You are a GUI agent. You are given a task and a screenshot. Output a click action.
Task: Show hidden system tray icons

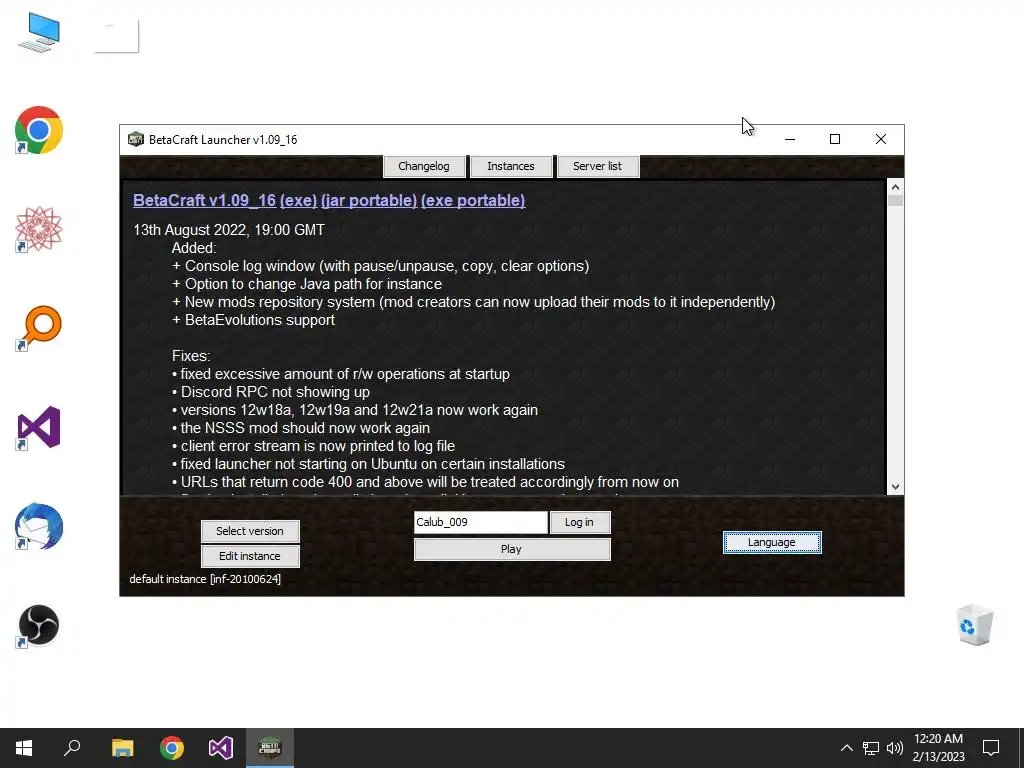point(846,748)
